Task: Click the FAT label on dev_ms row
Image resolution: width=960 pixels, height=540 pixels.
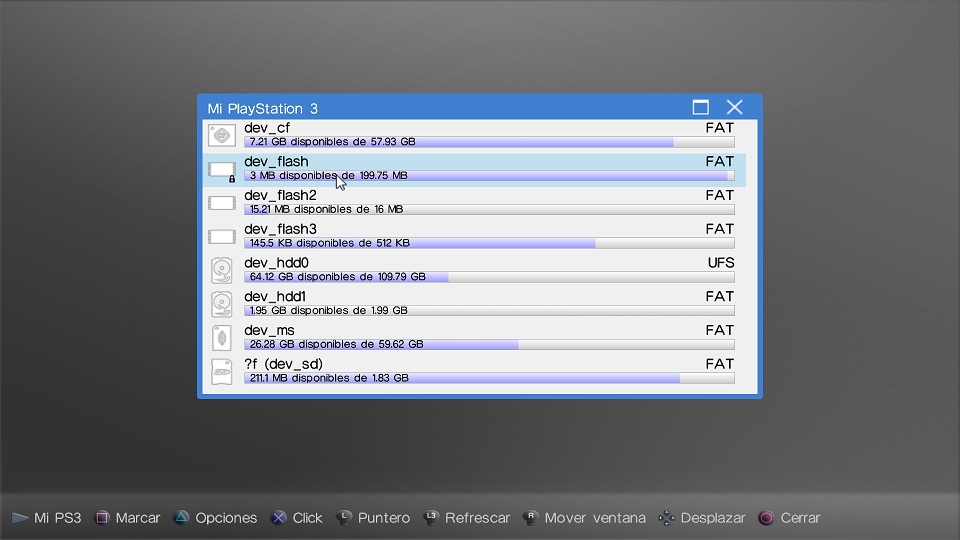Action: 719,330
